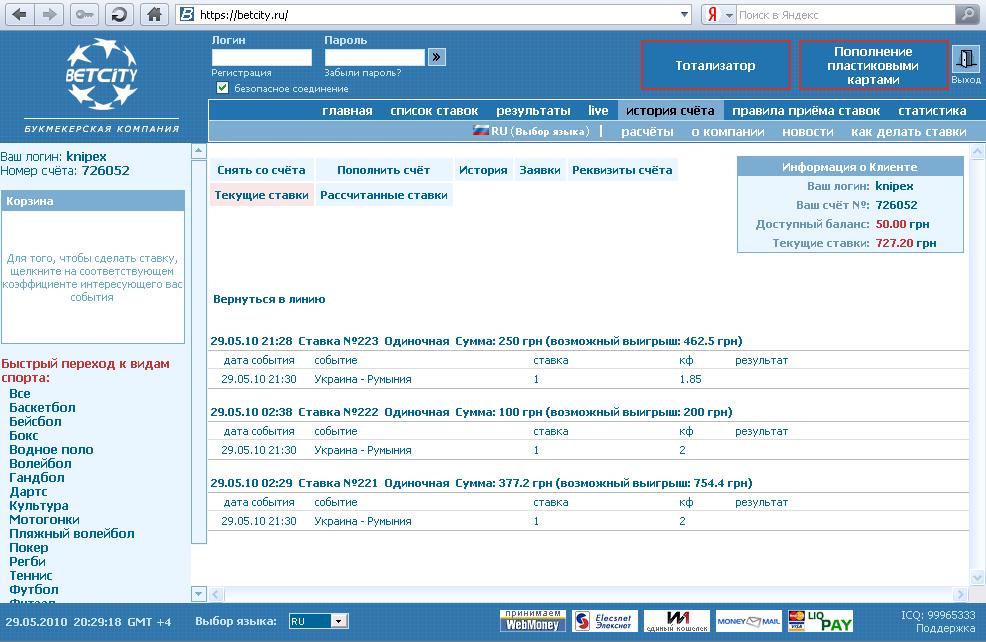Image resolution: width=986 pixels, height=642 pixels.
Task: Click the BetCity logo
Action: [101, 75]
